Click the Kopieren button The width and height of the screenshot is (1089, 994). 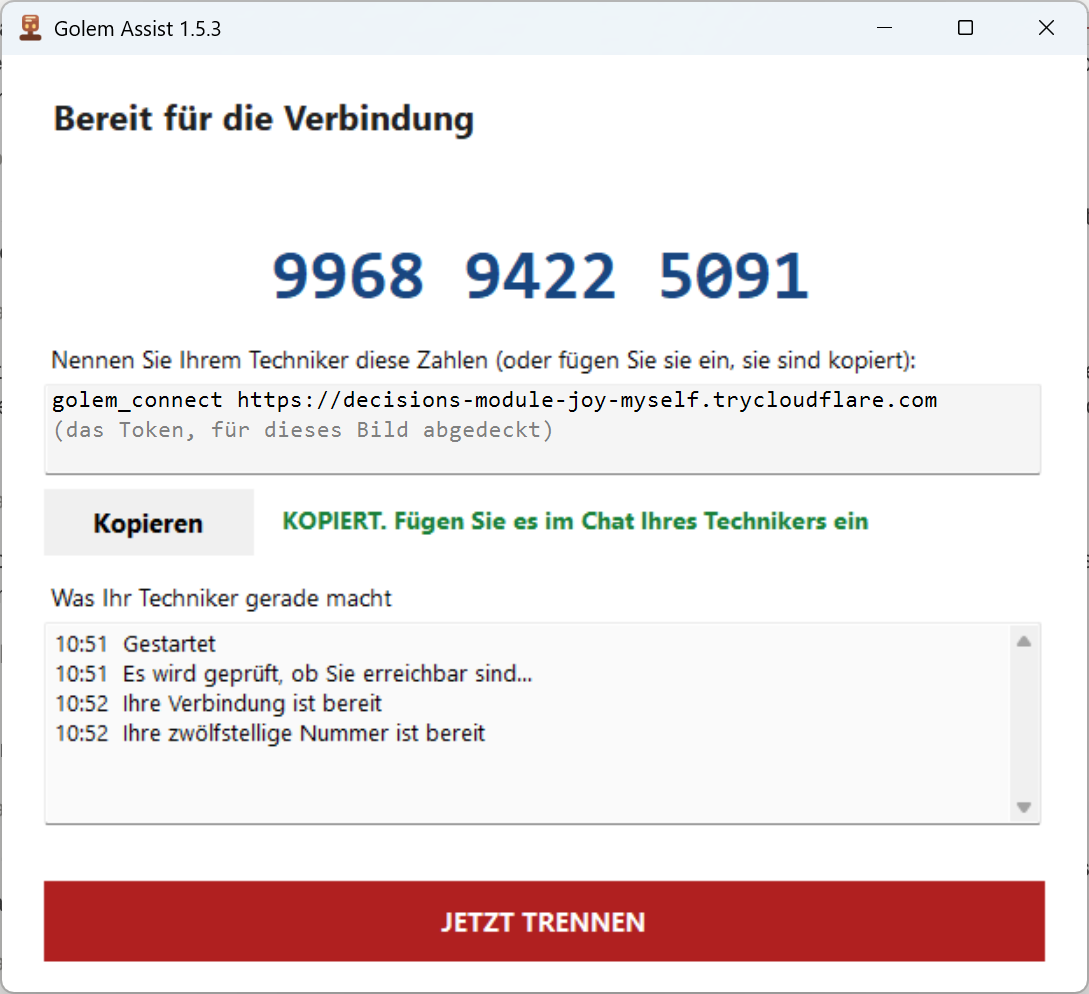coord(149,522)
